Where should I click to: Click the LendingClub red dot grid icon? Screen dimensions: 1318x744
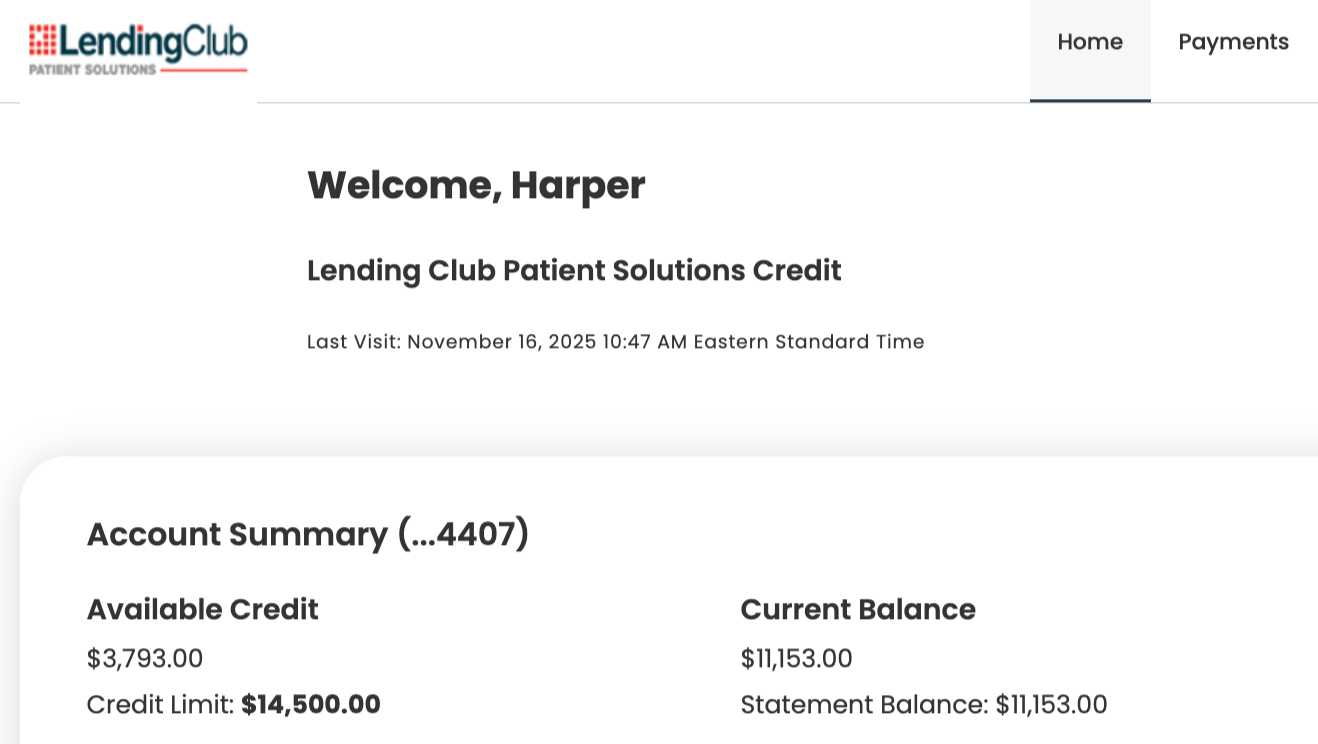point(42,40)
